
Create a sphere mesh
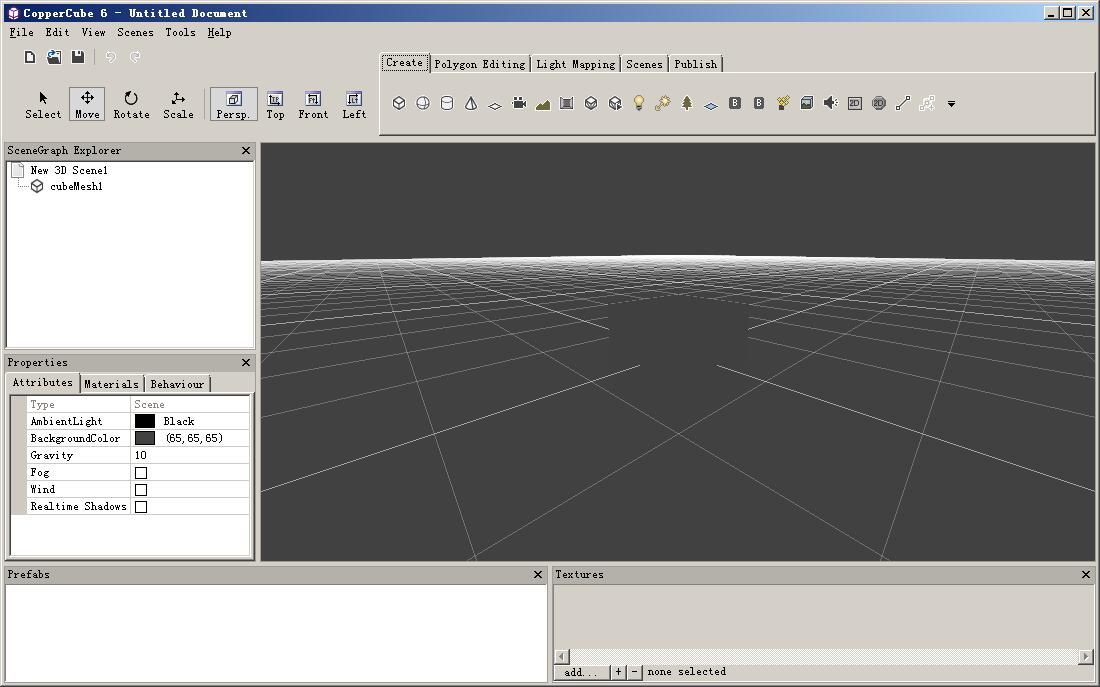pos(423,103)
